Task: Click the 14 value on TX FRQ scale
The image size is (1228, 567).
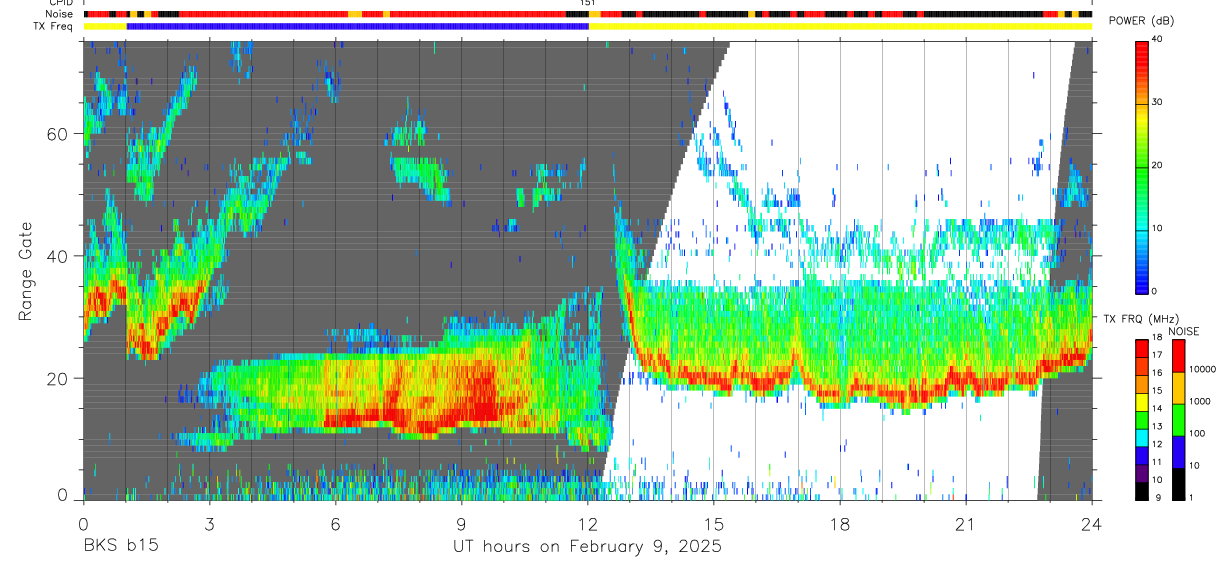Action: point(1158,409)
